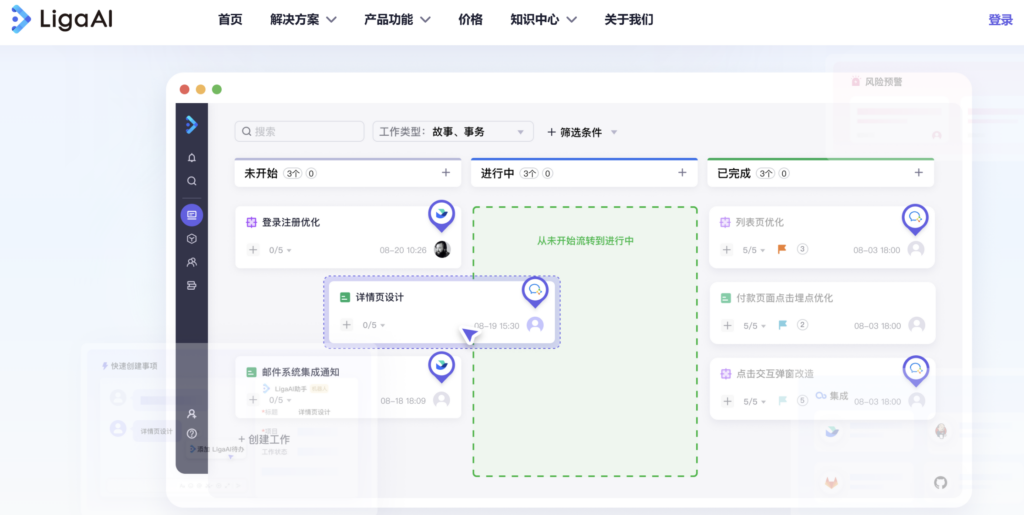
Task: Click the GitLab fox icon in the integrations panel
Action: click(x=831, y=483)
